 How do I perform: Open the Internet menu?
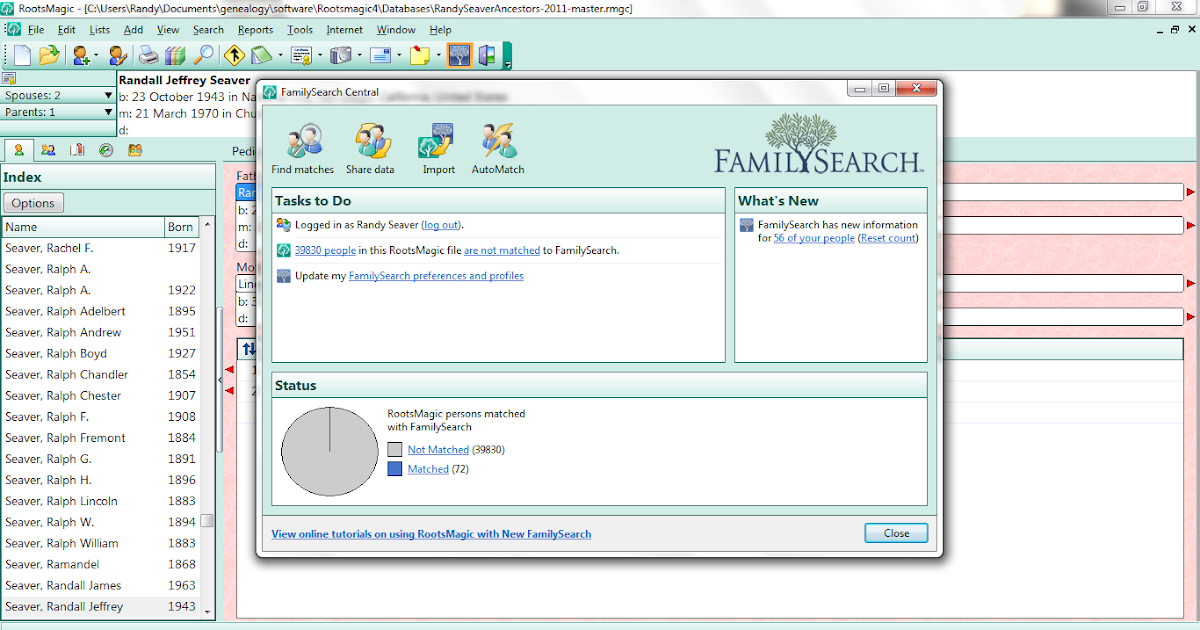click(x=345, y=30)
